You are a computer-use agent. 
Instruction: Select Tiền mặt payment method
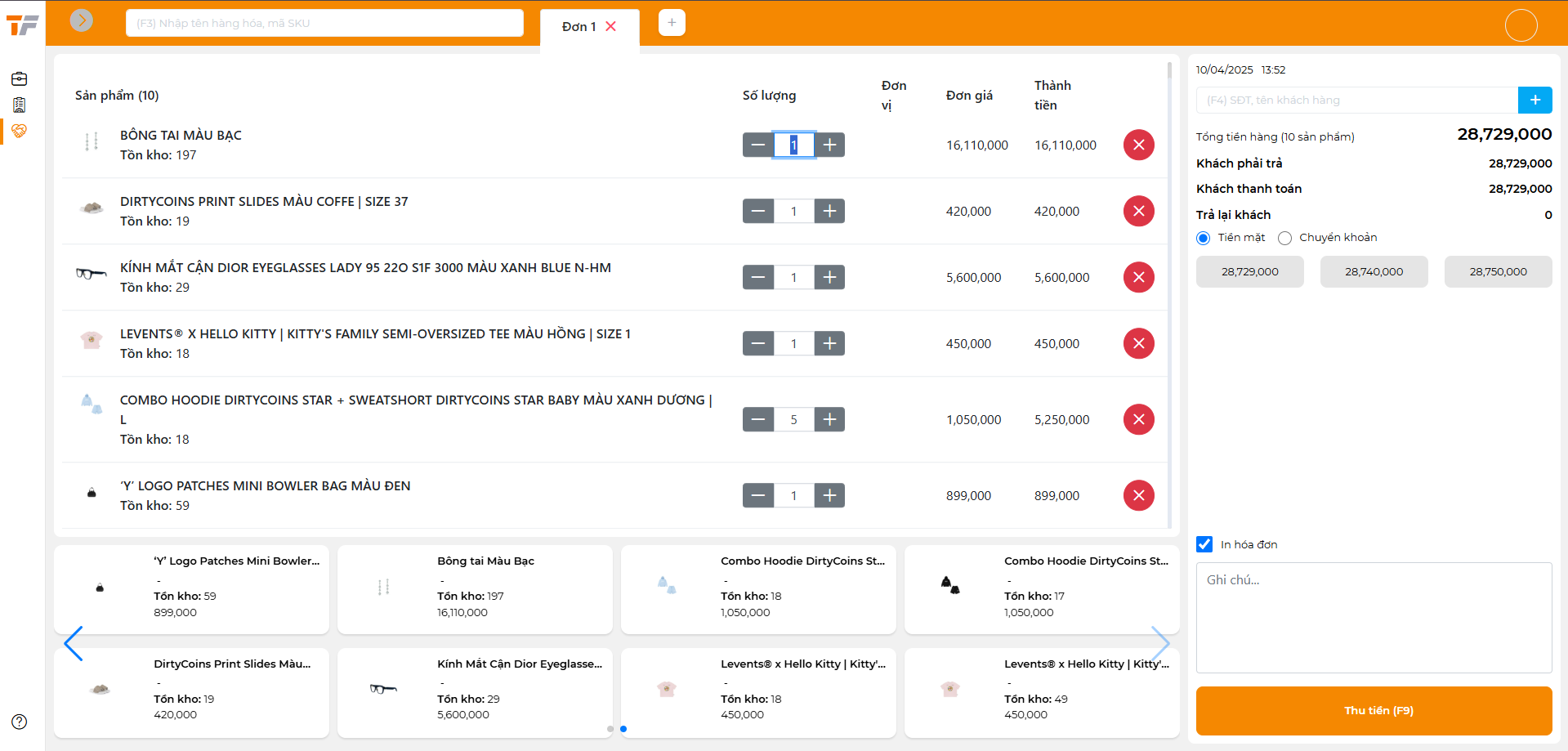click(1203, 238)
